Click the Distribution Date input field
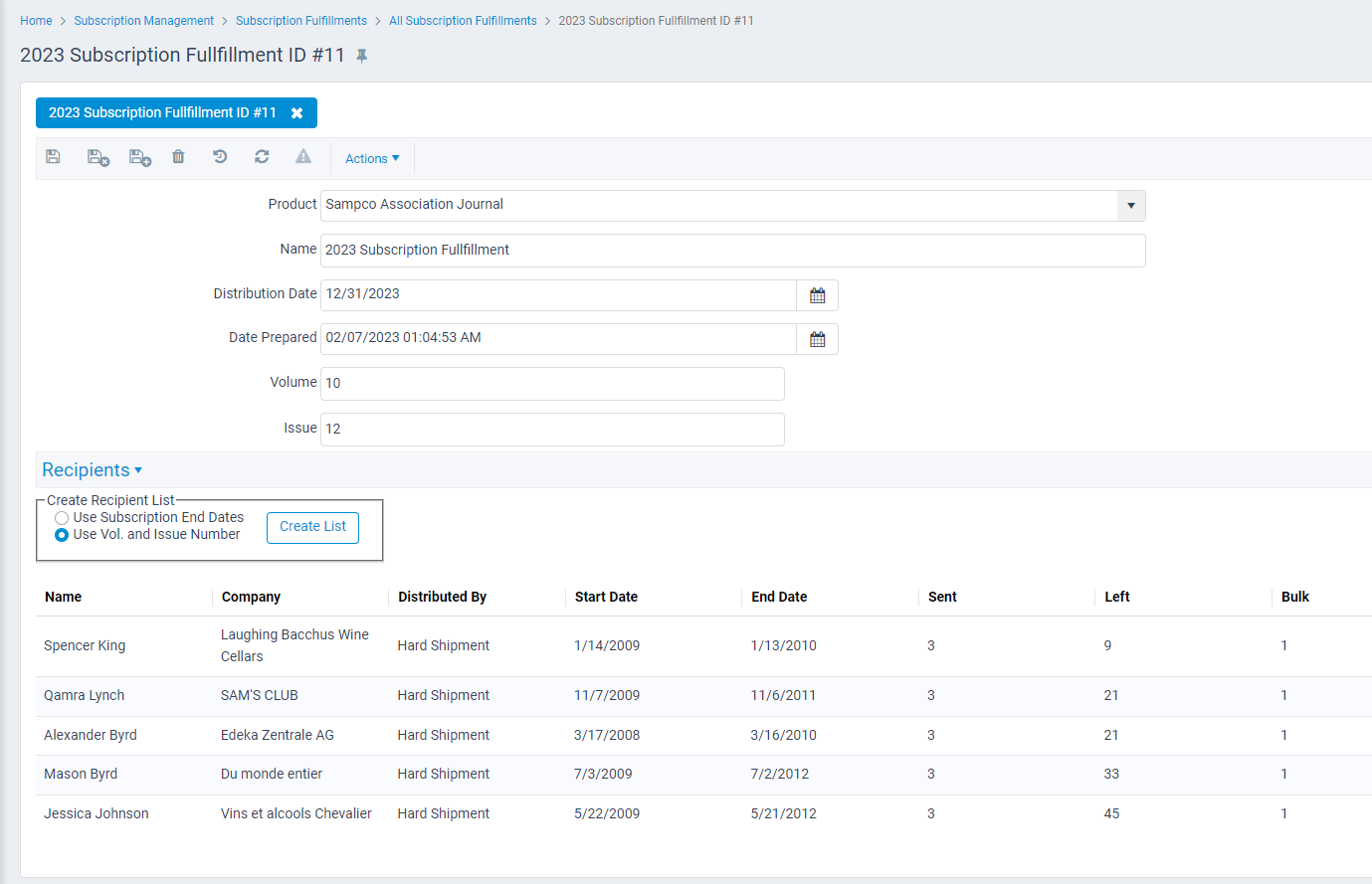The width and height of the screenshot is (1372, 884). [558, 295]
